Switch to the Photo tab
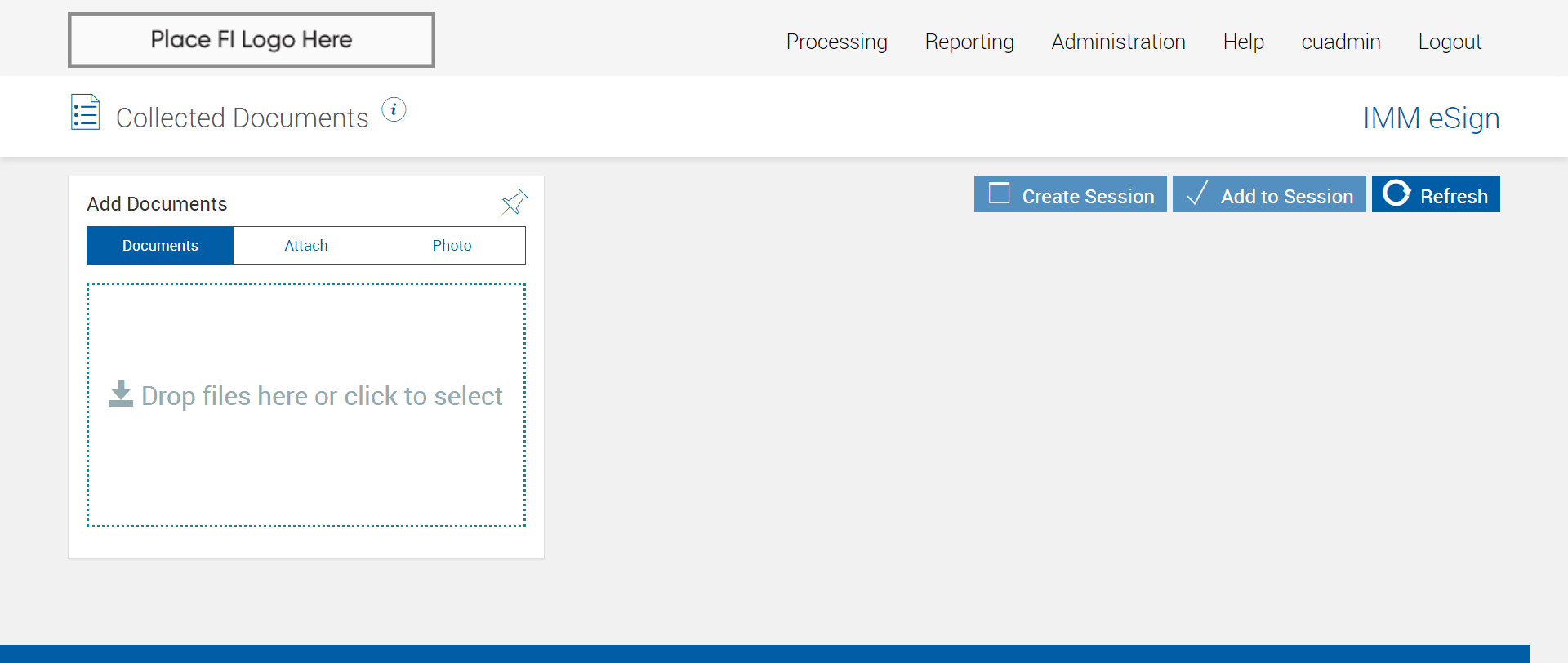The height and width of the screenshot is (663, 1568). (452, 245)
